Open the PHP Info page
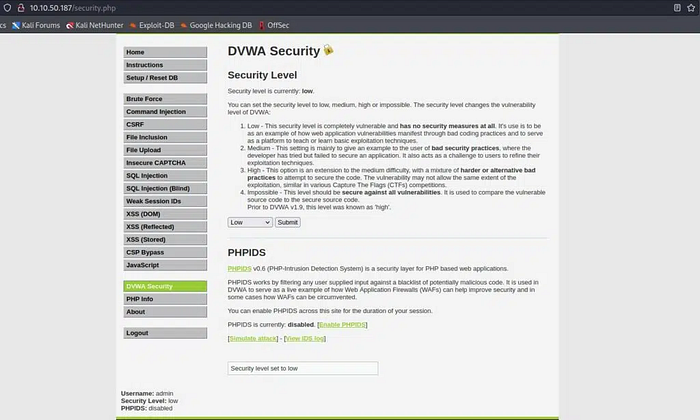The image size is (700, 420). 165,299
